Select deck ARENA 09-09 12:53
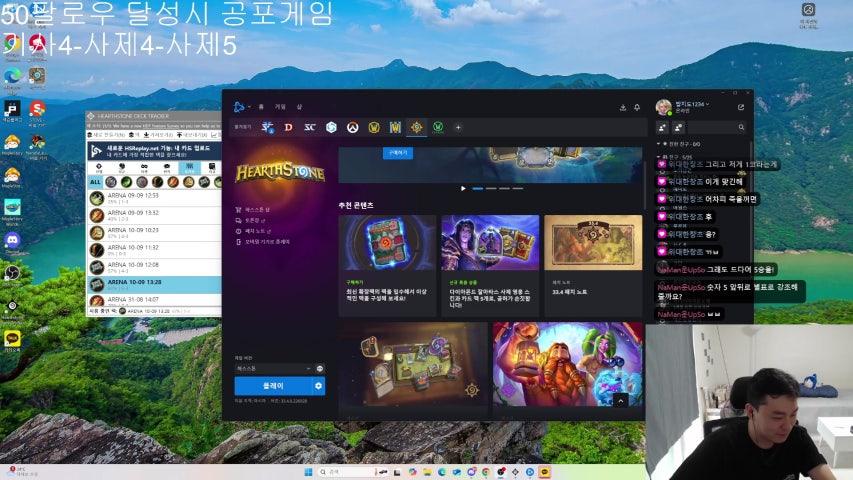The image size is (853, 480). 154,198
